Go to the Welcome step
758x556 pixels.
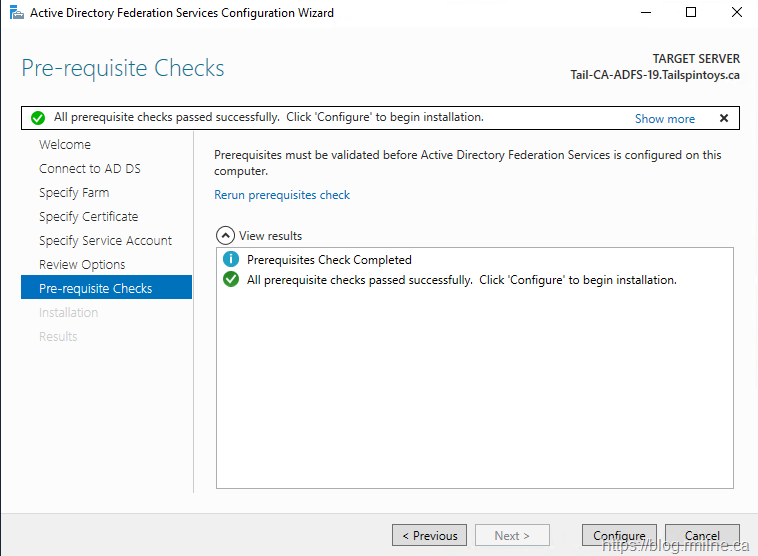click(65, 145)
